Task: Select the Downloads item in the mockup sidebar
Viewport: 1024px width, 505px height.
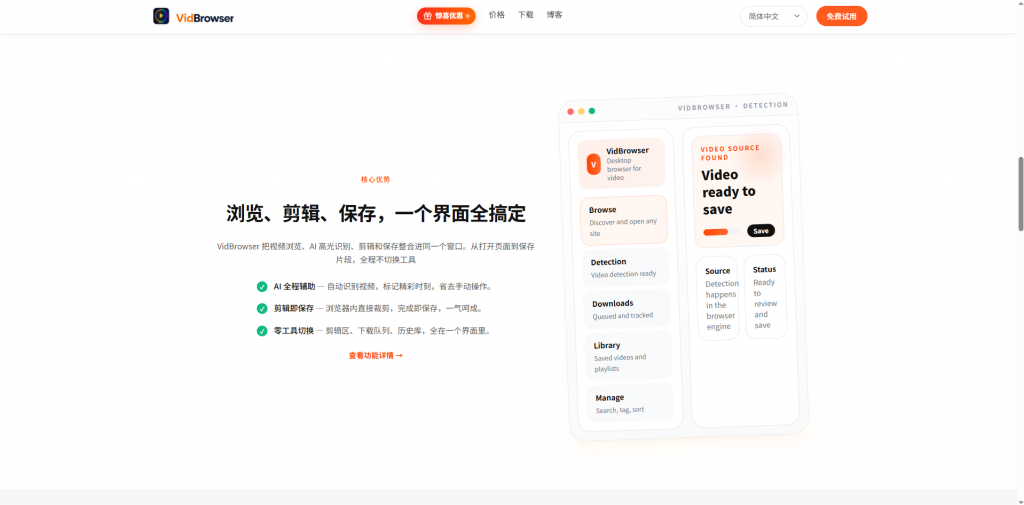Action: [626, 309]
